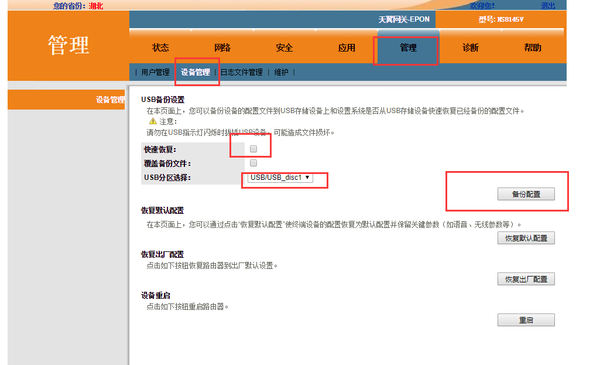This screenshot has width=600, height=365.
Task: Open the 诊断 tab
Action: pos(470,48)
